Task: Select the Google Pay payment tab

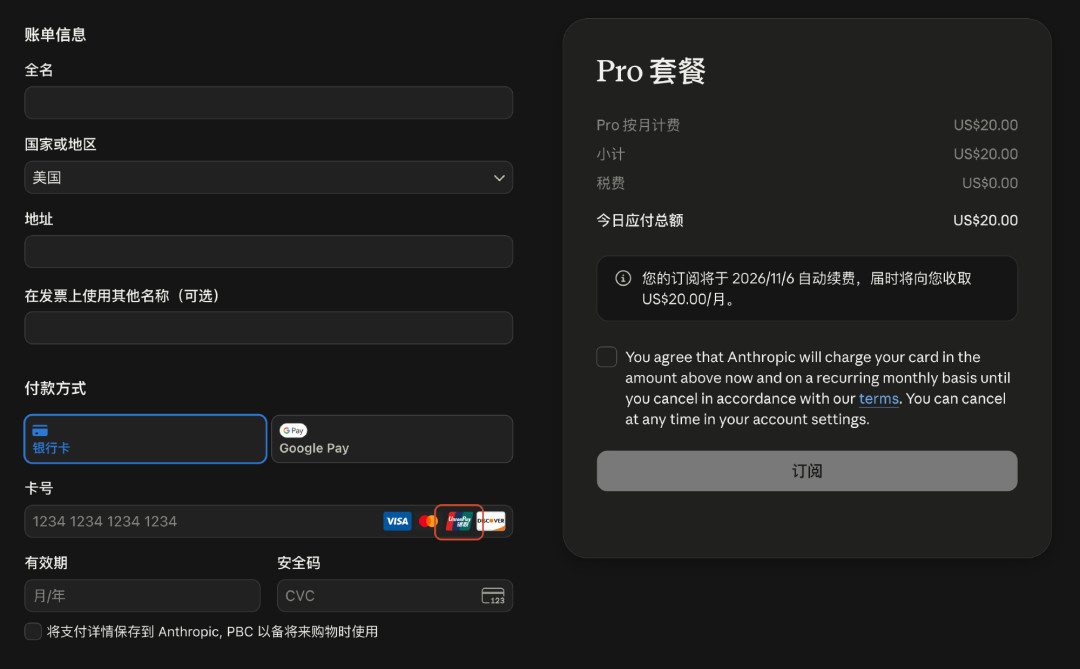Action: [392, 439]
